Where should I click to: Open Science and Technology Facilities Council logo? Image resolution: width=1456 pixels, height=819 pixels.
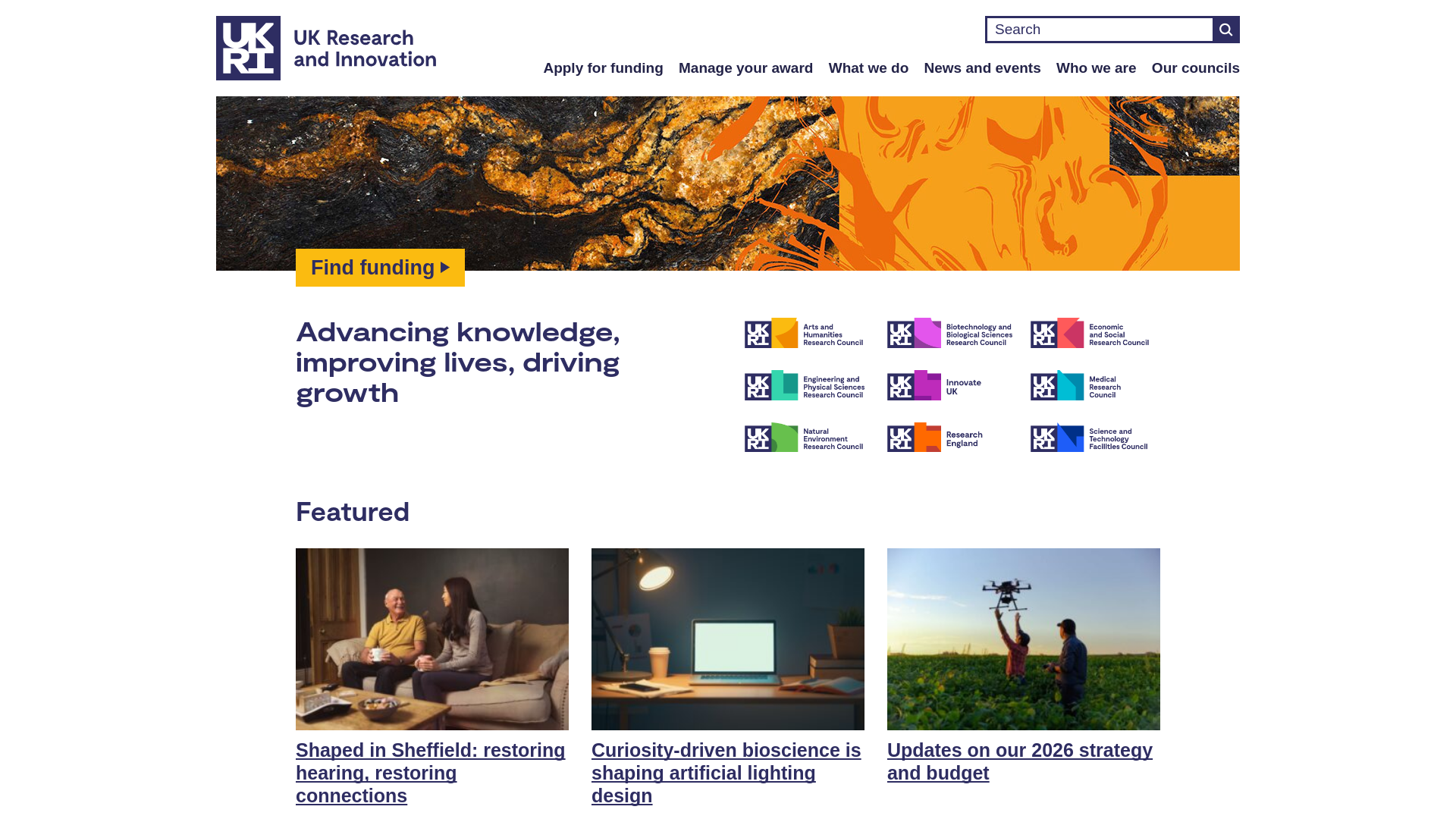(1090, 438)
